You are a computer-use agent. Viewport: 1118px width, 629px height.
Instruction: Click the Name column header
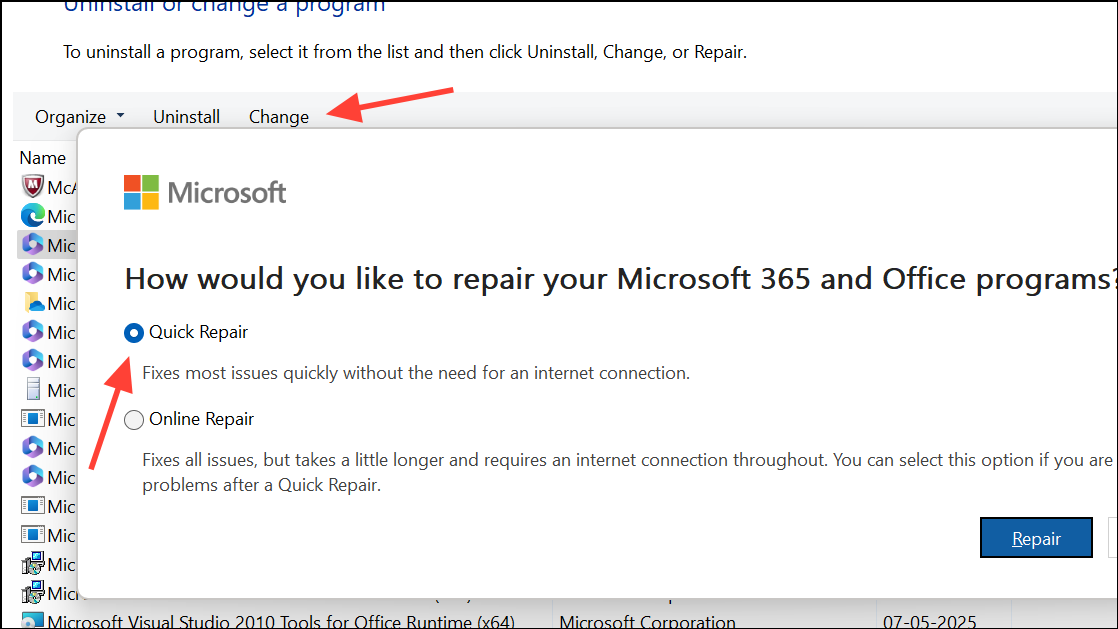tap(43, 158)
